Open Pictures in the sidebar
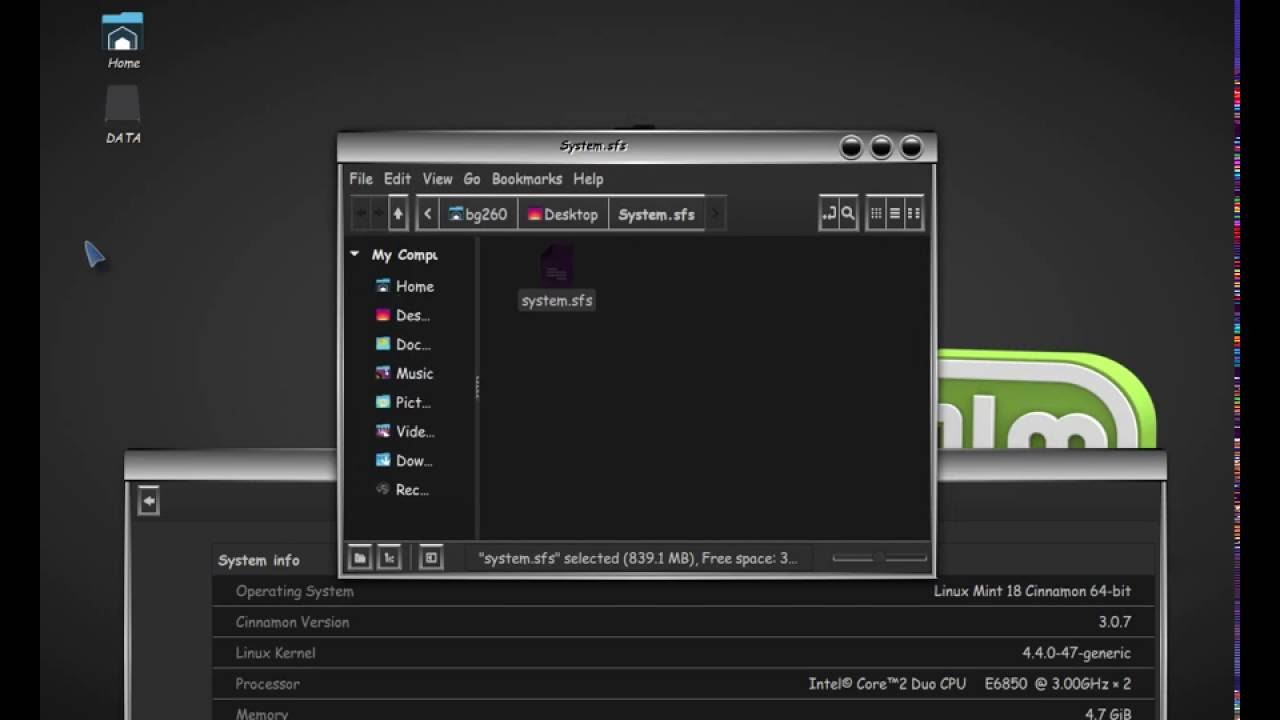 403,402
